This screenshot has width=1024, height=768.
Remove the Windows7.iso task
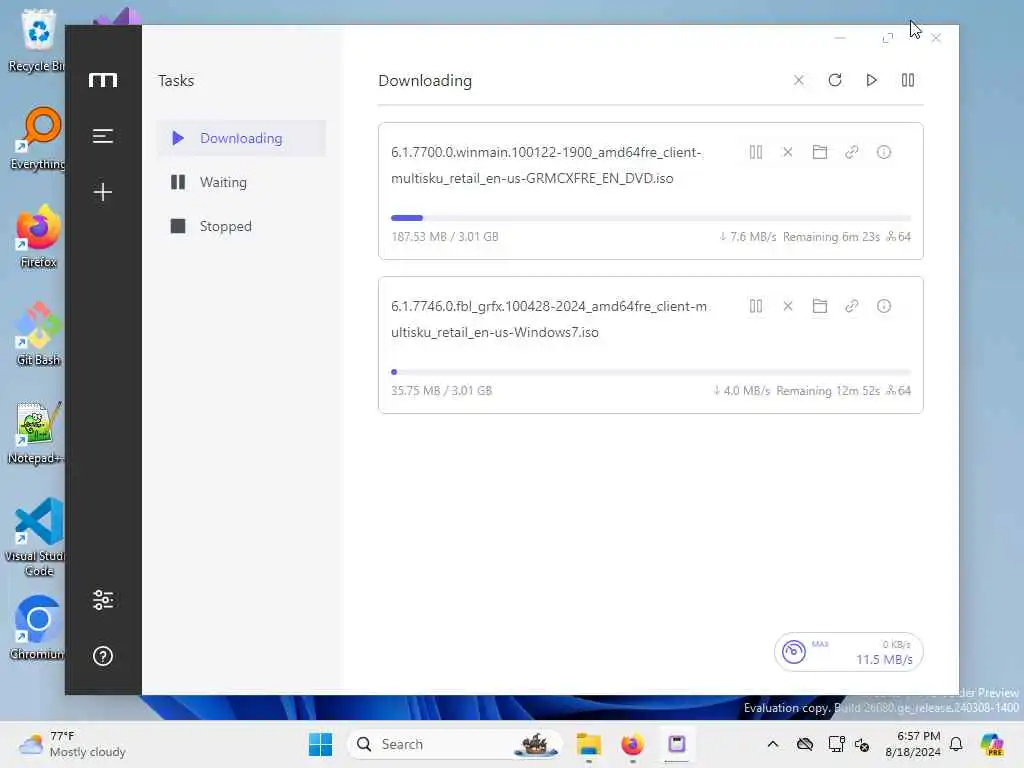[788, 306]
